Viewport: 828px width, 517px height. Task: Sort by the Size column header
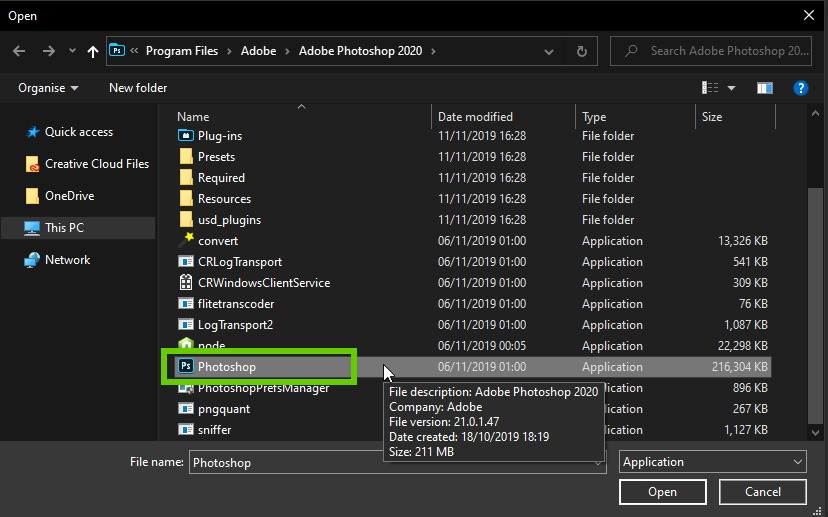712,117
